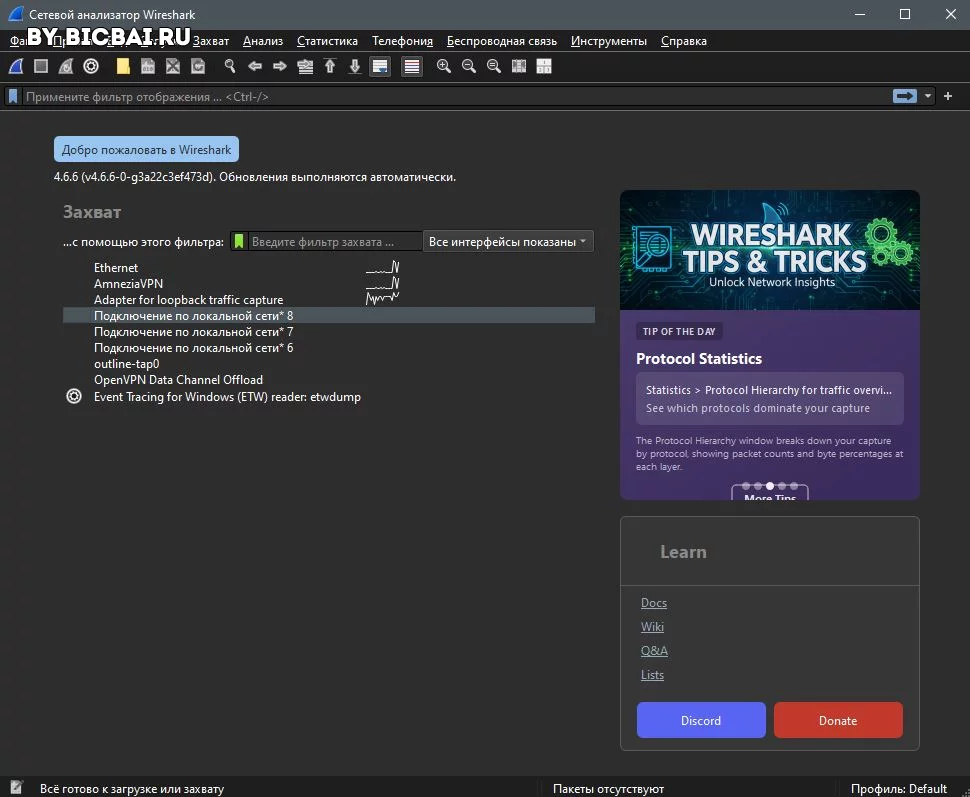Image resolution: width=970 pixels, height=797 pixels.
Task: Zoom in with the plus magnifier icon
Action: pyautogui.click(x=444, y=66)
